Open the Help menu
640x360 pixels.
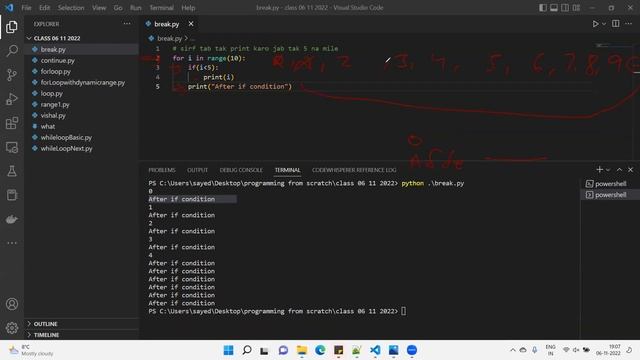click(188, 8)
